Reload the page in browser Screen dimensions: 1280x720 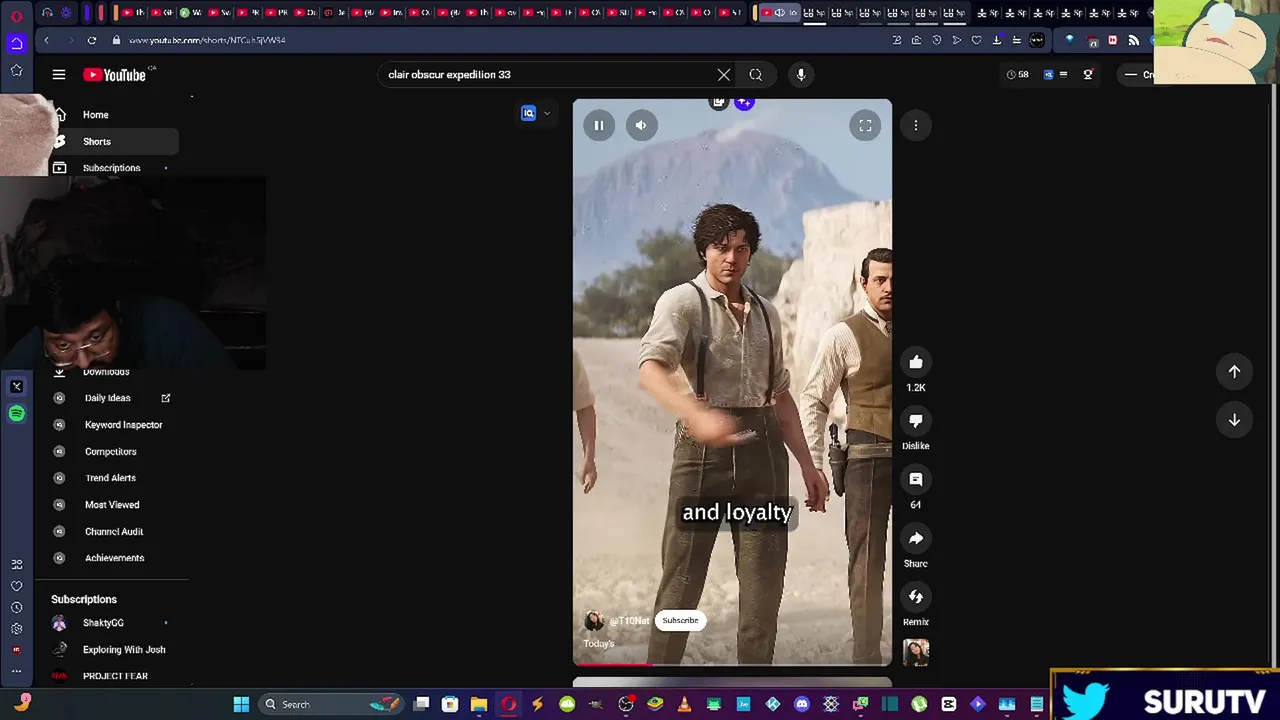click(92, 40)
